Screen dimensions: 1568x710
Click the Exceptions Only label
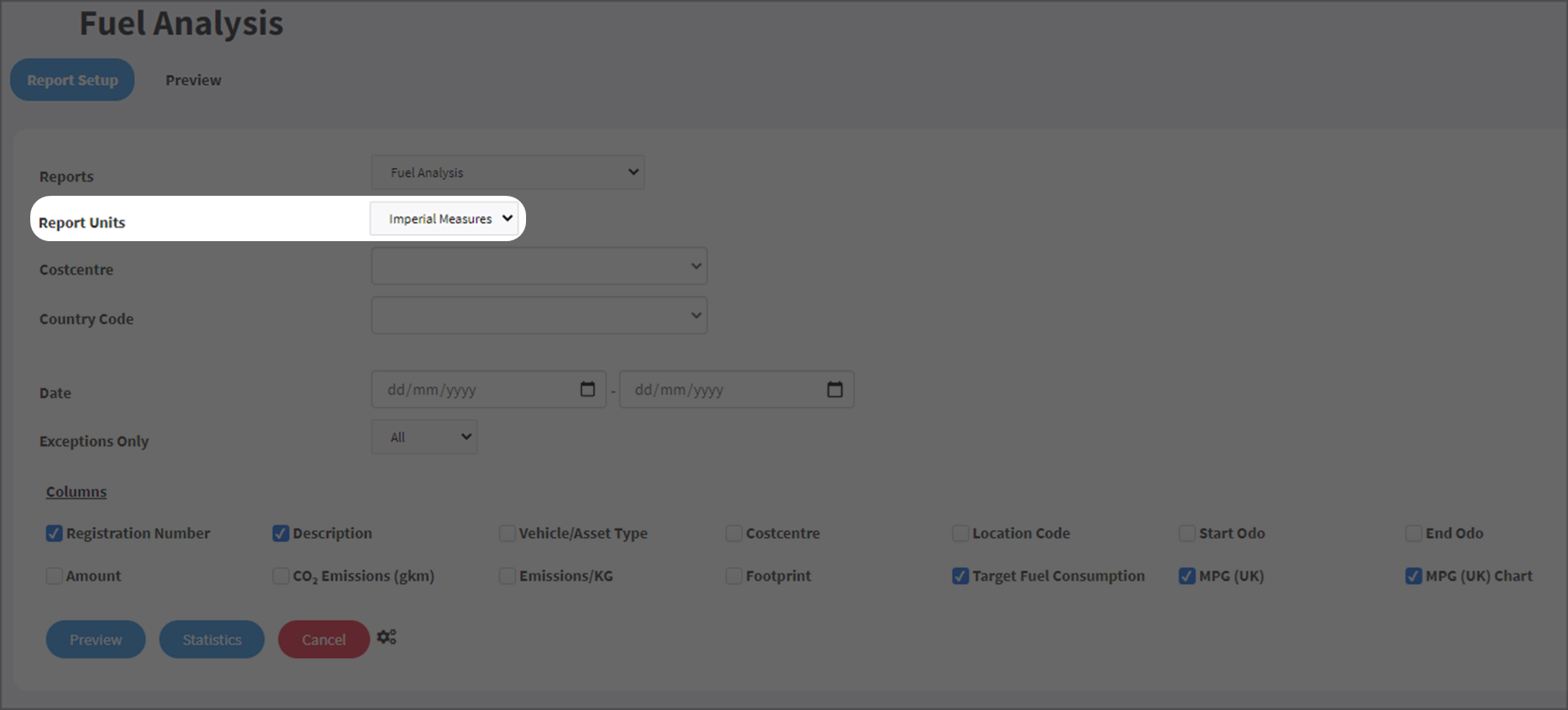point(94,441)
